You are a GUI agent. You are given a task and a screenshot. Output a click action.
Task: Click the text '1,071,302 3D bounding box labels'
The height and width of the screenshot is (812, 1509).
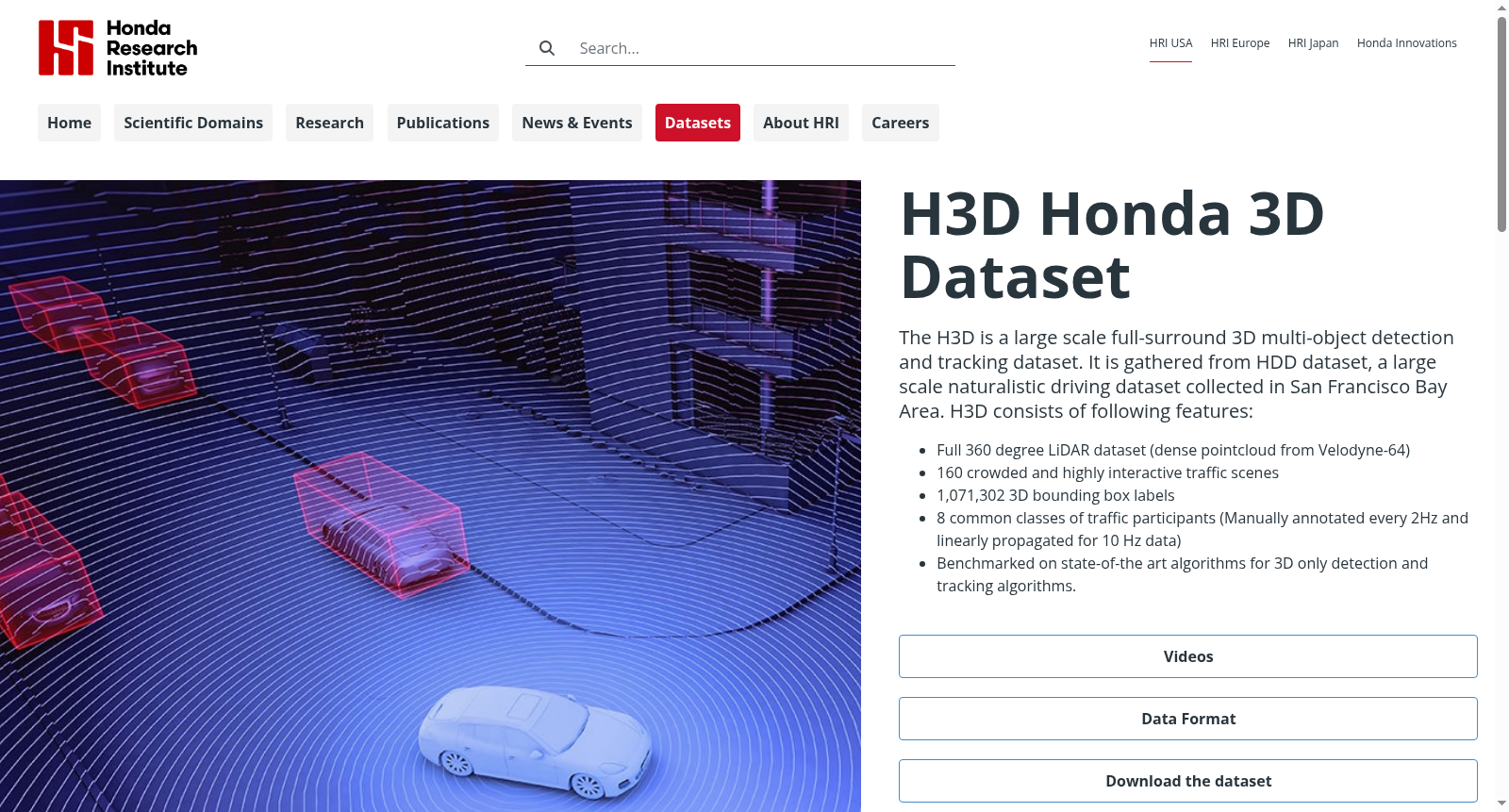coord(1055,495)
